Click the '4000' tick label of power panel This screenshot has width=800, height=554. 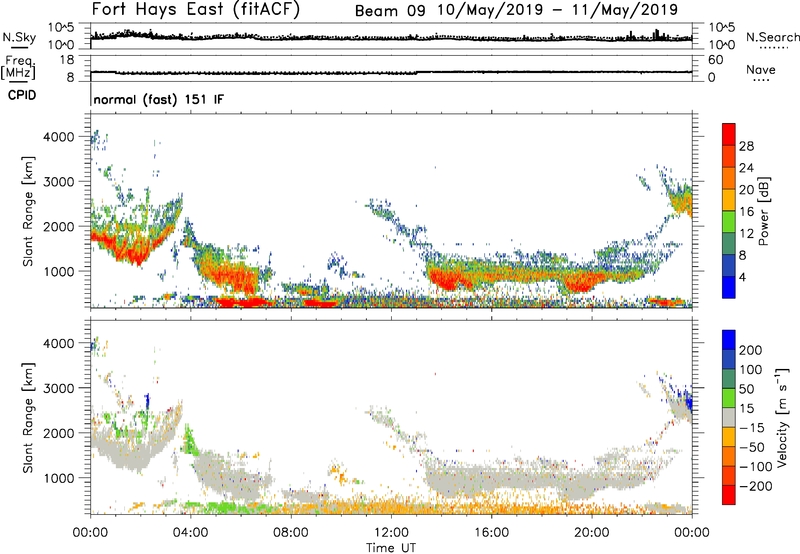coord(59,137)
